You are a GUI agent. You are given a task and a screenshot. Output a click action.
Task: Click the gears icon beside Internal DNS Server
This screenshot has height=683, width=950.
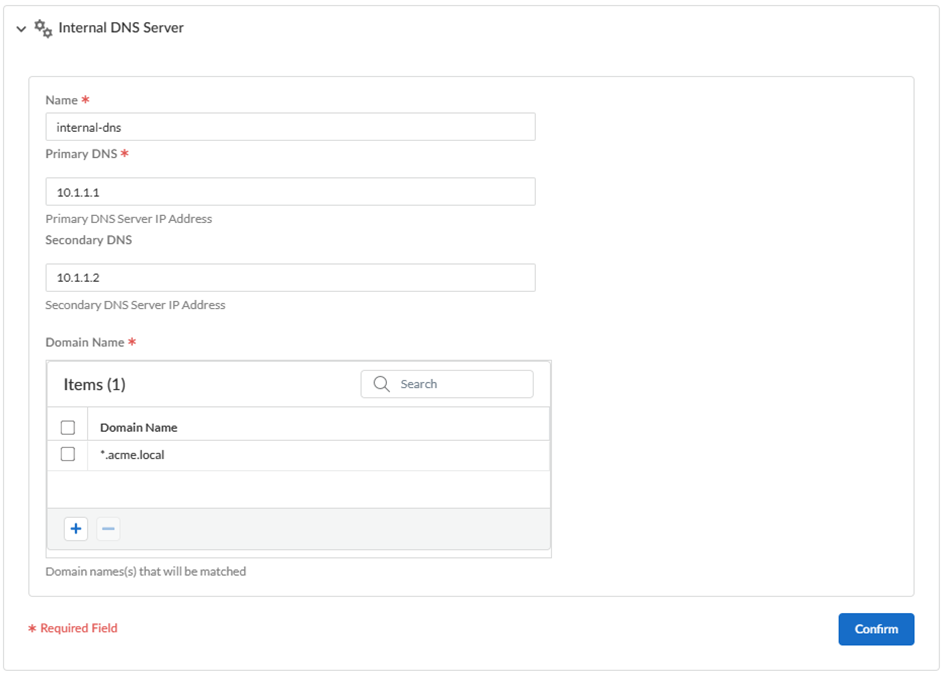point(43,28)
